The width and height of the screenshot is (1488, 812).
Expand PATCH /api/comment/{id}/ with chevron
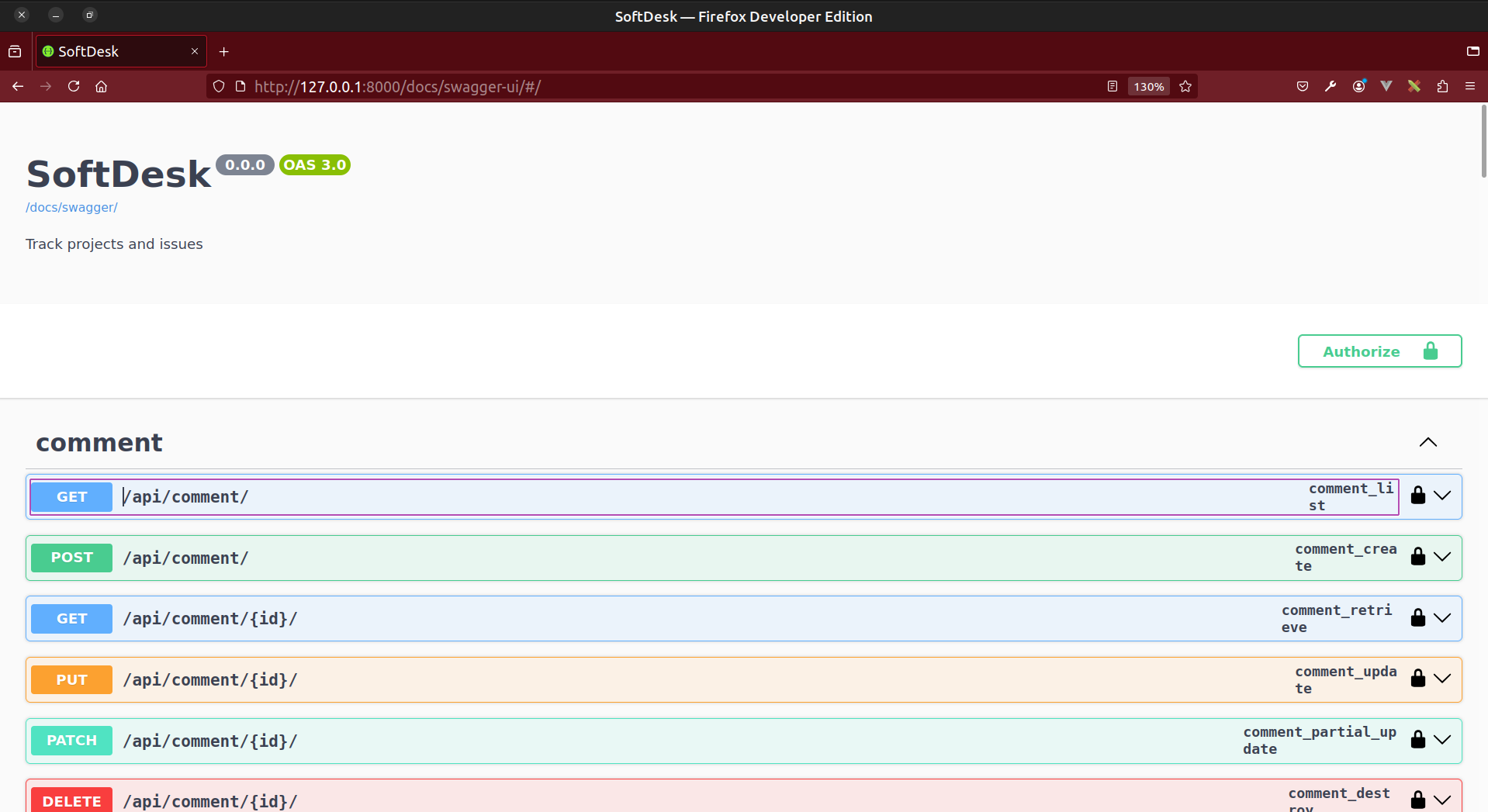pyautogui.click(x=1442, y=740)
